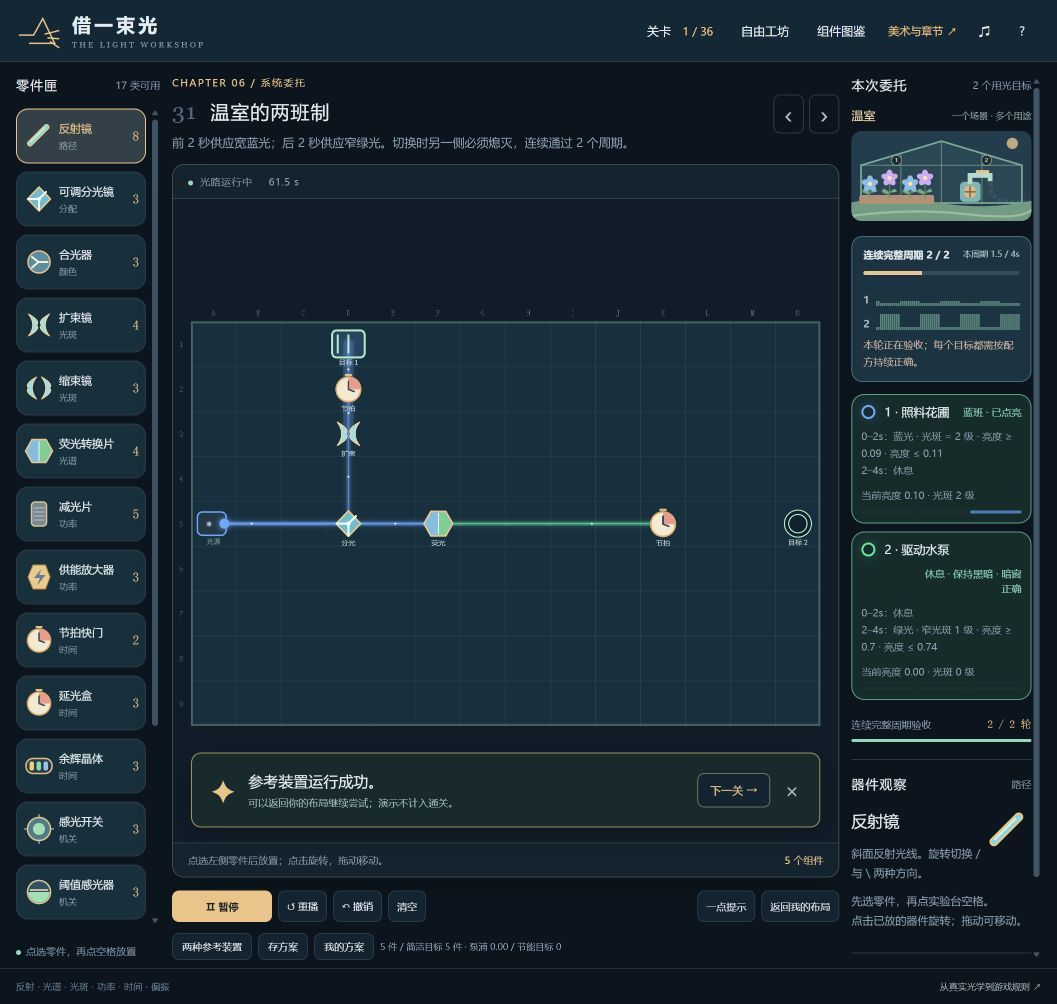Image resolution: width=1057 pixels, height=1004 pixels.
Task: Choose the 余辉晶体 crystal part
Action: (x=81, y=766)
